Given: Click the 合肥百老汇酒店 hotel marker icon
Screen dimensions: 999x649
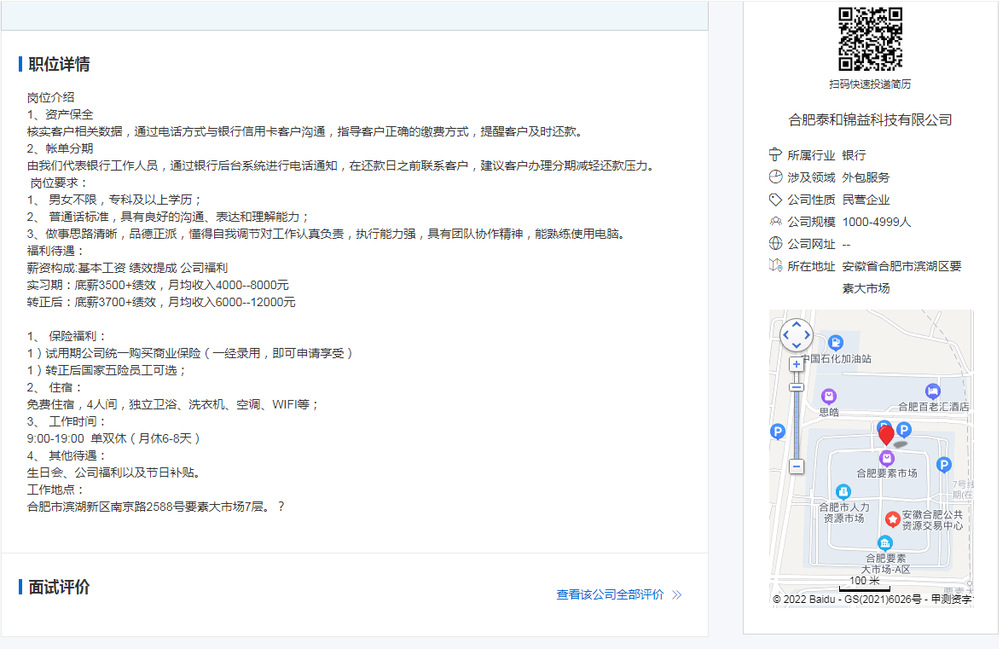Looking at the screenshot, I should (932, 391).
